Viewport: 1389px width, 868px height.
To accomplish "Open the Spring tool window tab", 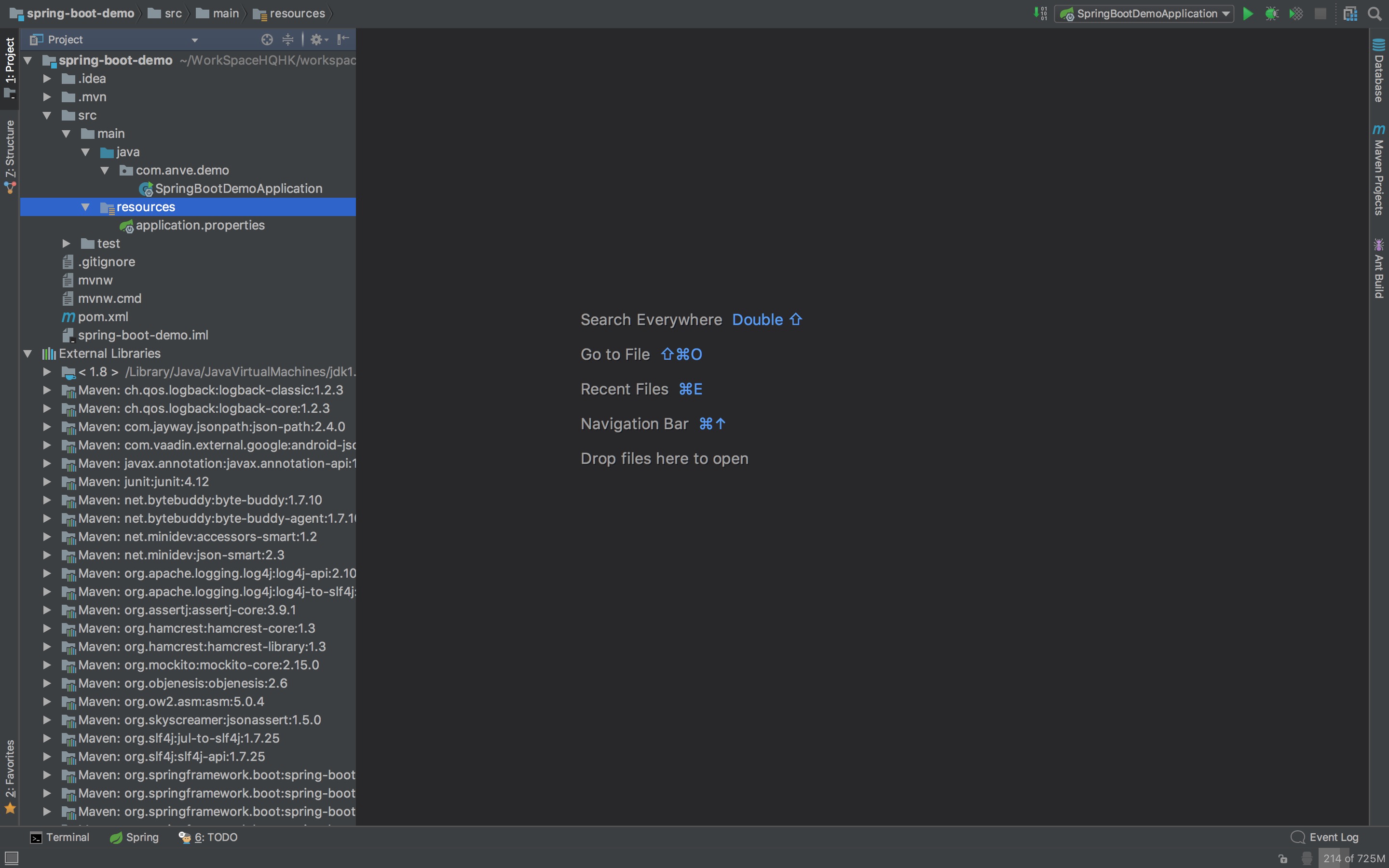I will (x=134, y=838).
